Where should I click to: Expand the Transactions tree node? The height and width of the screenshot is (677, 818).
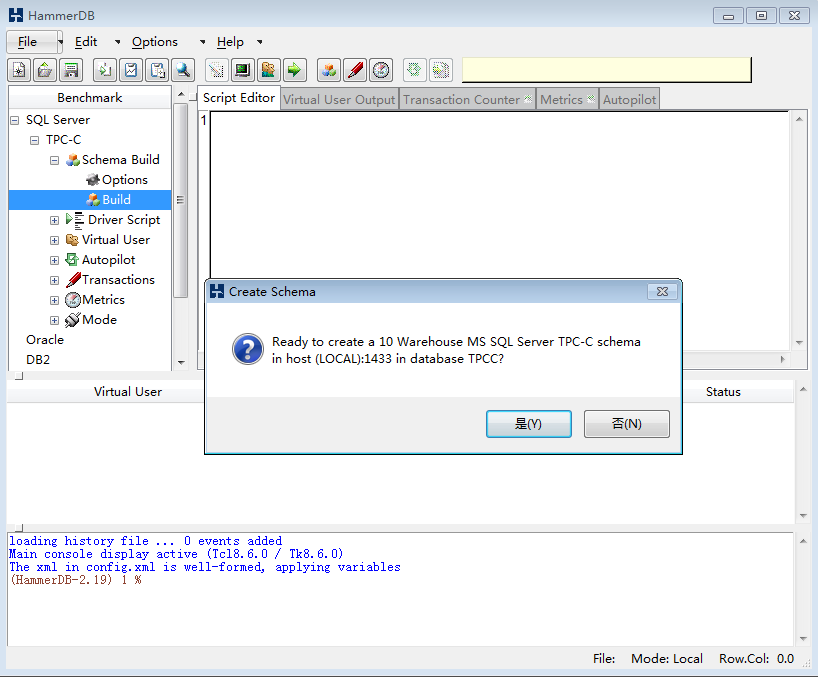click(54, 281)
